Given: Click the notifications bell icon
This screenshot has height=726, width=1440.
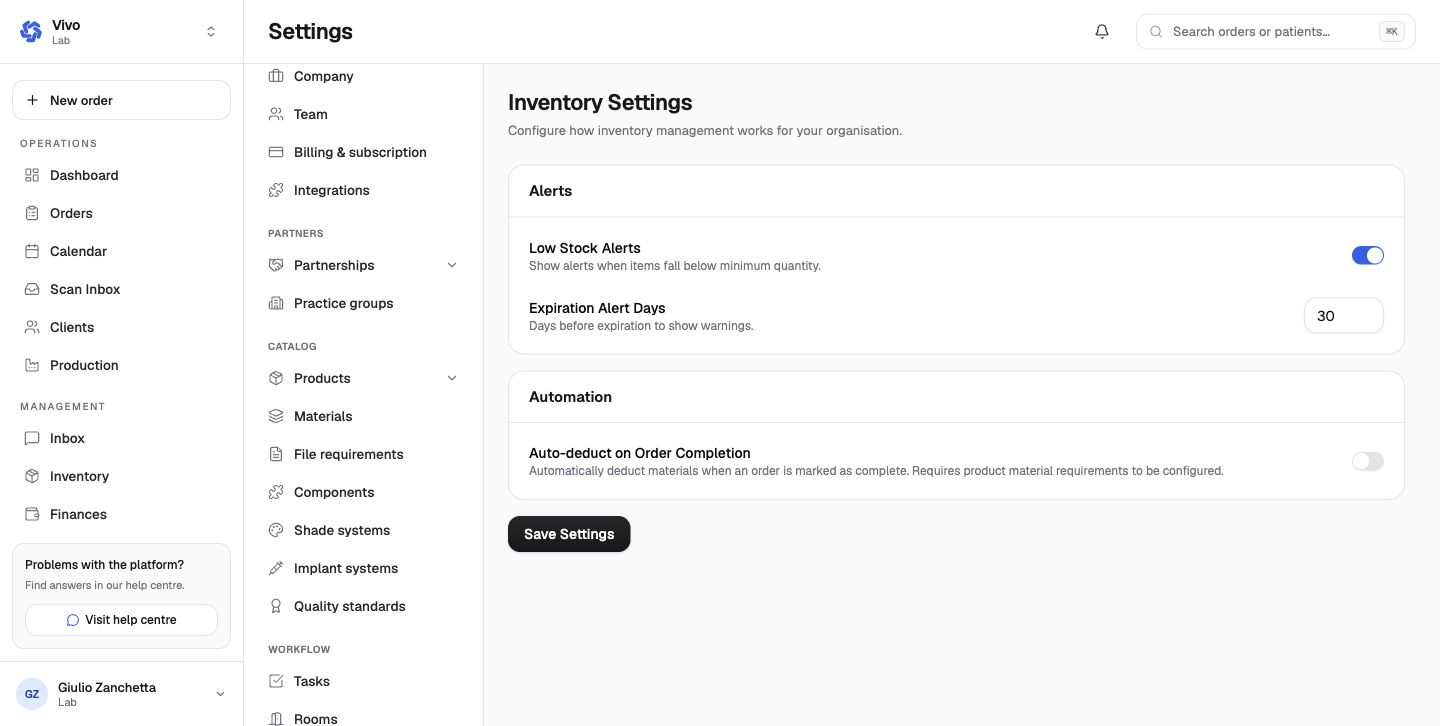Looking at the screenshot, I should 1102,31.
